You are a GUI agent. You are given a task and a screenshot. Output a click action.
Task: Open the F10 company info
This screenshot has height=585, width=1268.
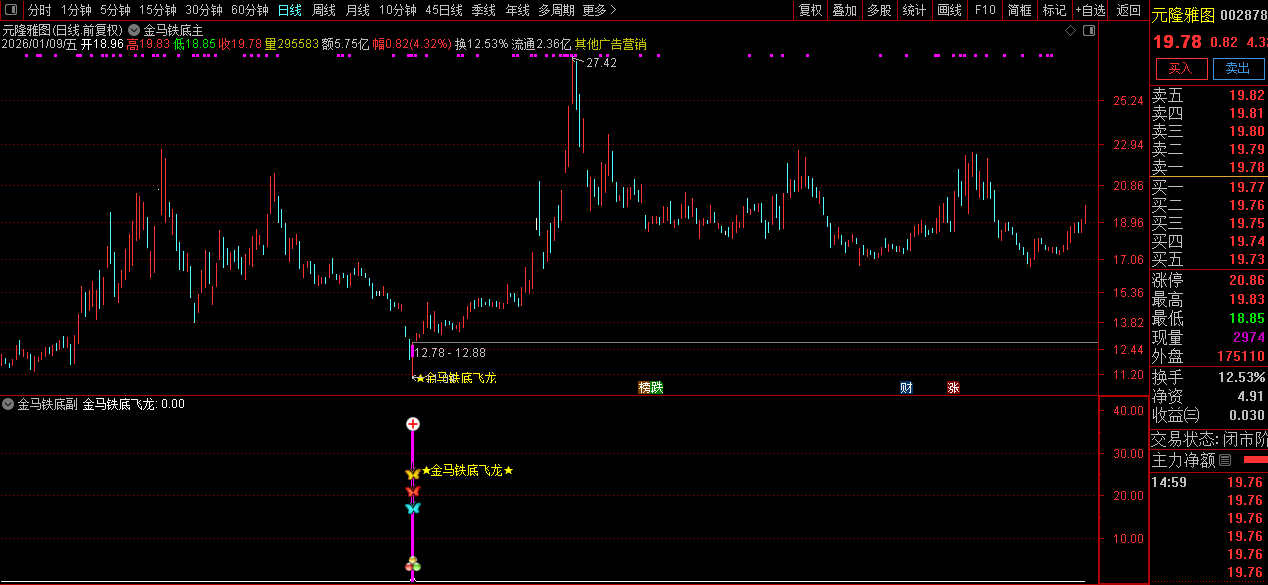click(985, 10)
